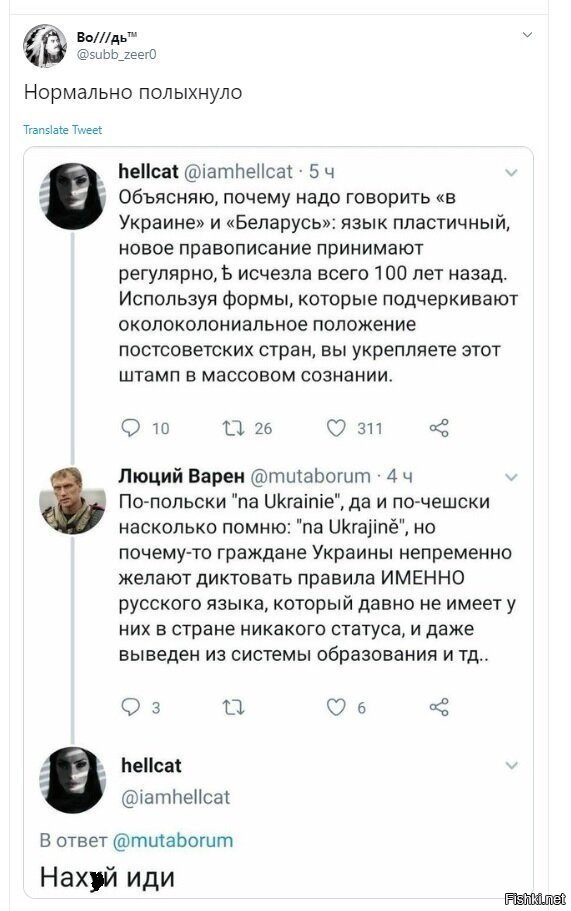
Task: Open @iamhellcat handle in bottom reply
Action: 175,797
